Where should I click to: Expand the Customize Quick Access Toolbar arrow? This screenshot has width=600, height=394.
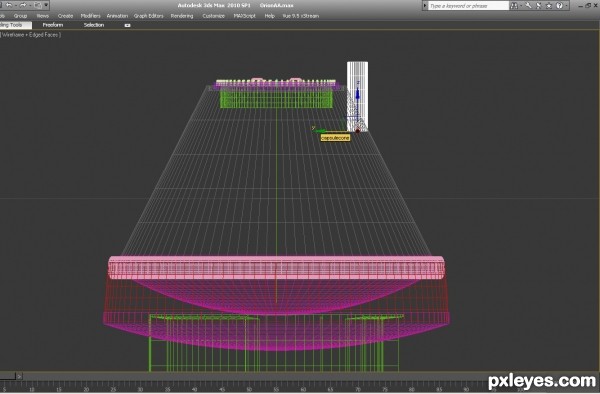tap(46, 5)
